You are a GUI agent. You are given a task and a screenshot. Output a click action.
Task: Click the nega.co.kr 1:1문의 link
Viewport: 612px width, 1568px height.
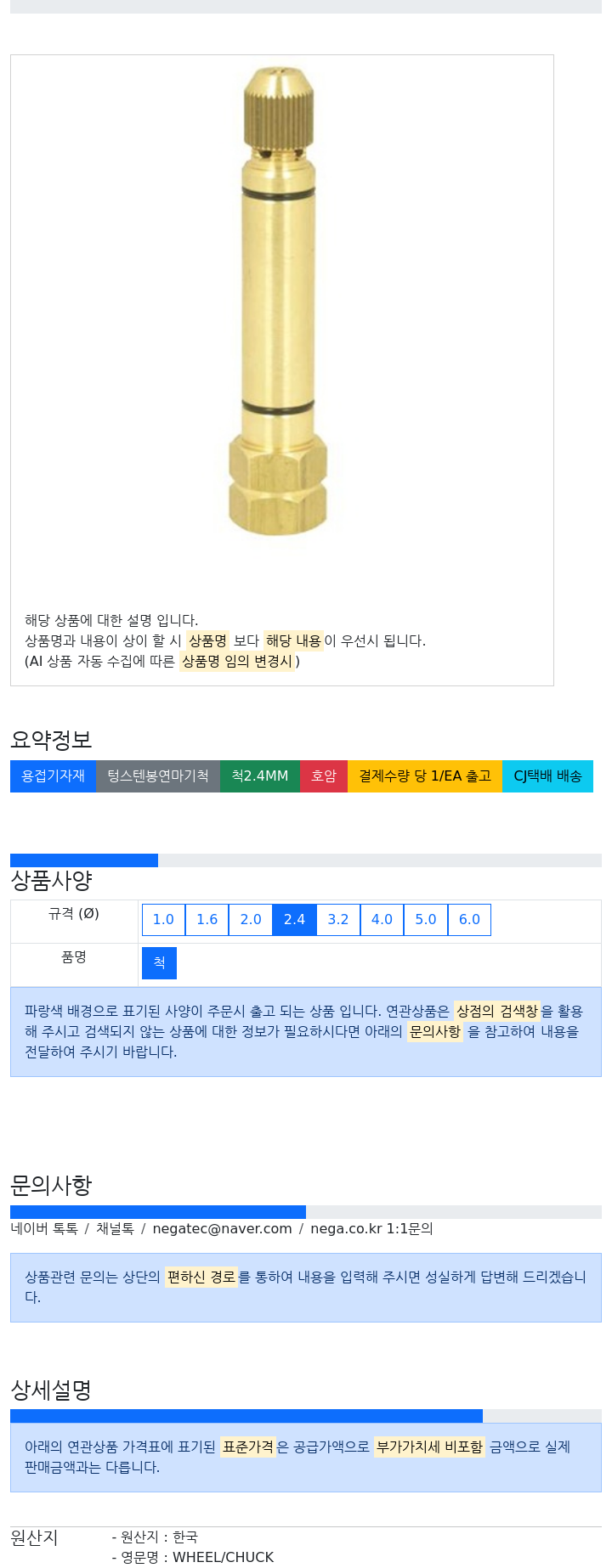371,1229
